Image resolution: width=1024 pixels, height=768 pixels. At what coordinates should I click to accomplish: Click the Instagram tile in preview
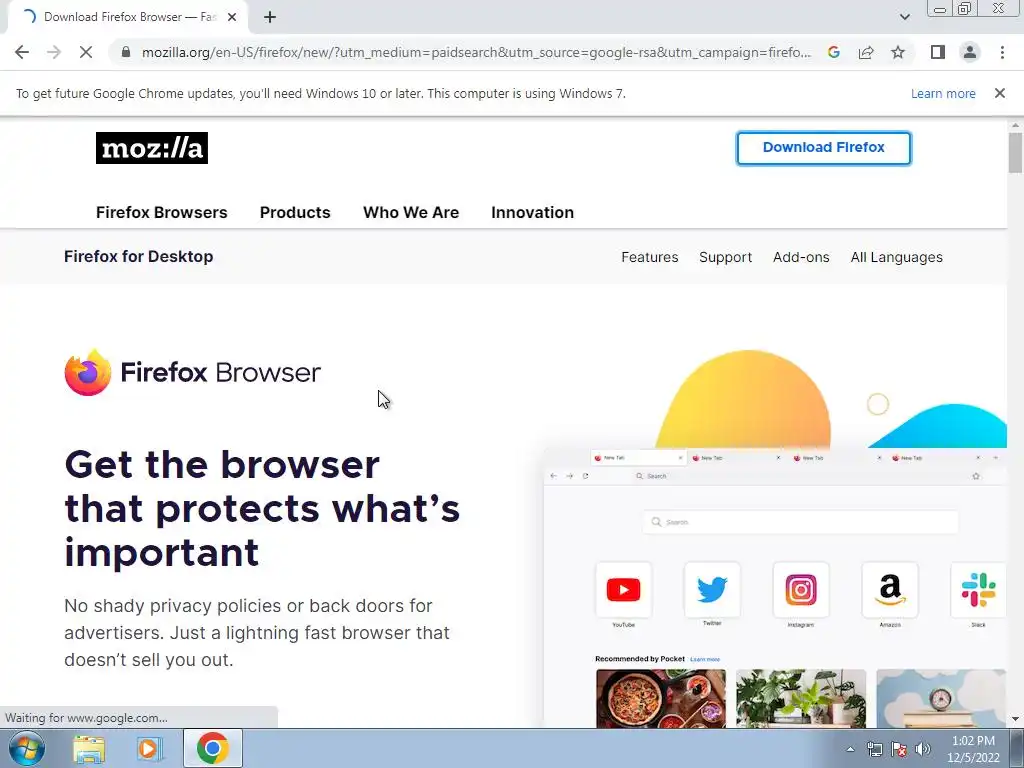click(x=801, y=590)
